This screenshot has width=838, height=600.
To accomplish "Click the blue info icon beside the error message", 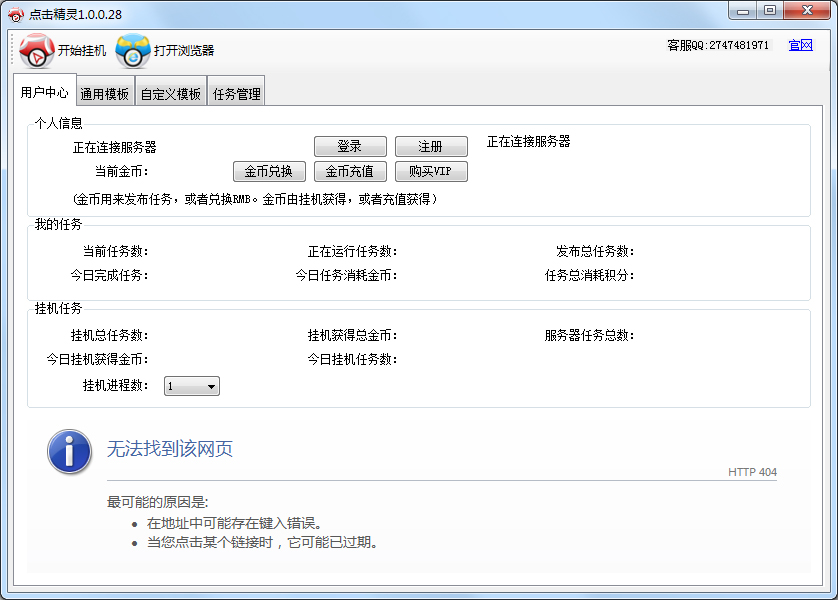I will tap(68, 452).
